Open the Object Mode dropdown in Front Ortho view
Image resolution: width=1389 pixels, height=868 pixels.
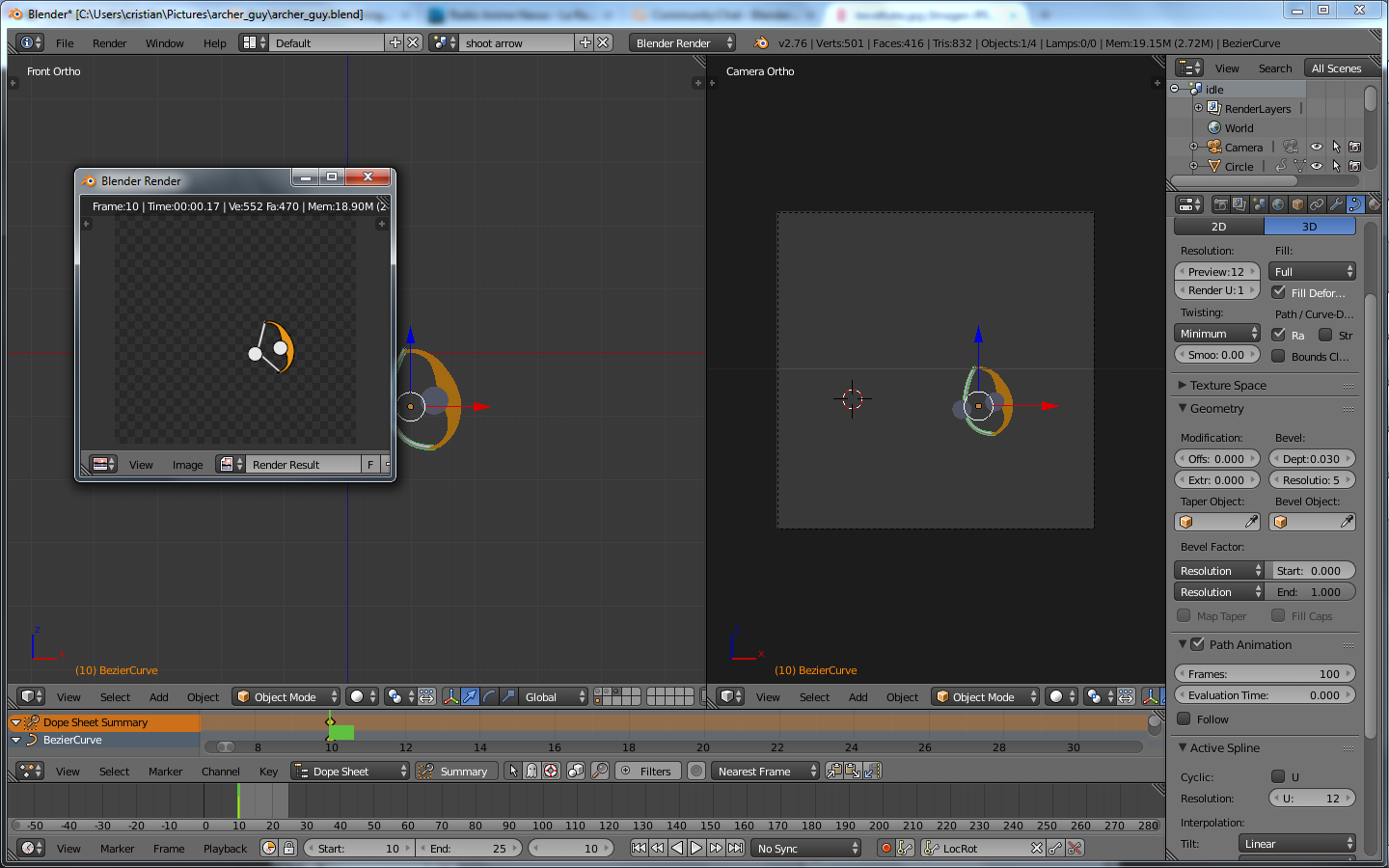tap(286, 697)
